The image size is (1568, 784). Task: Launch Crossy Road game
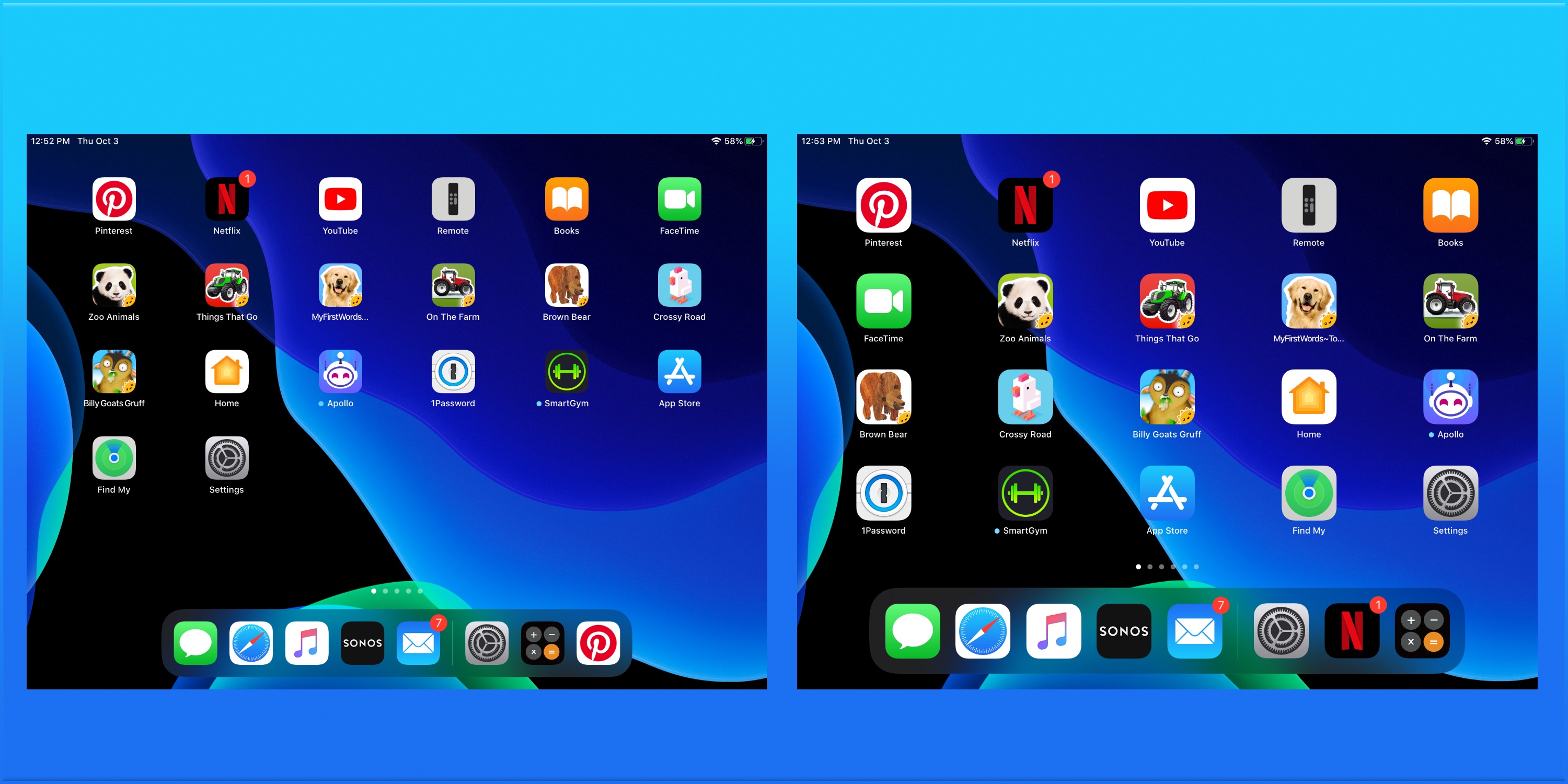[680, 289]
